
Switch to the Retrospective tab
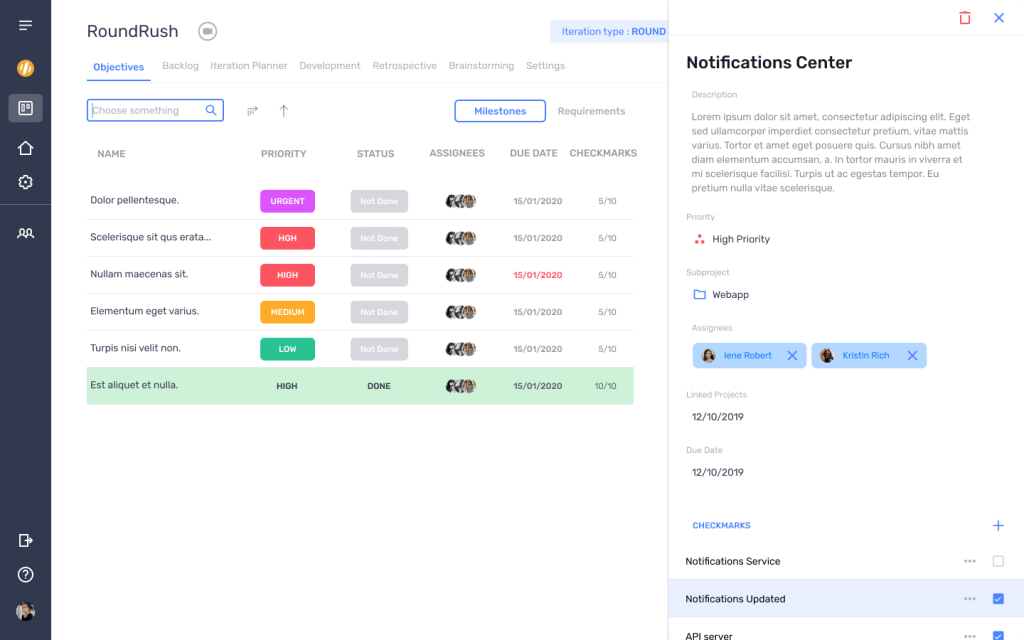tap(404, 66)
